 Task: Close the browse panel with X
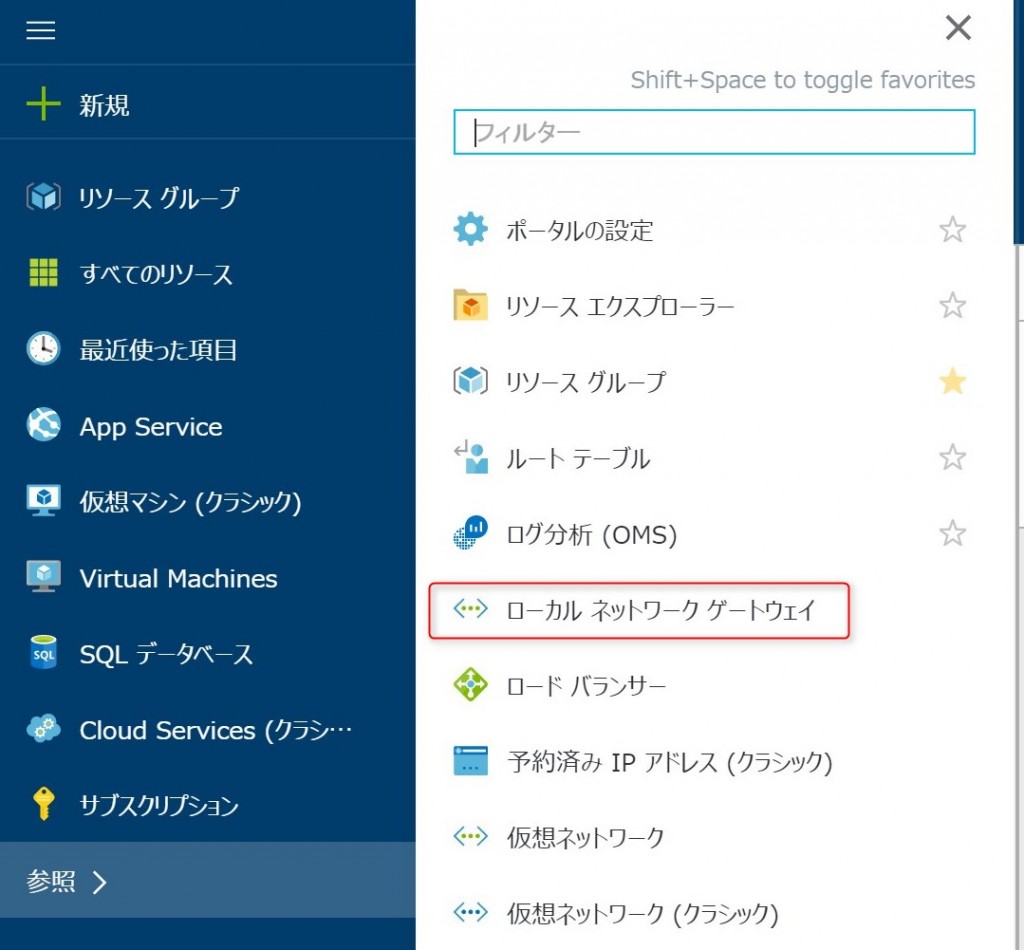point(958,29)
